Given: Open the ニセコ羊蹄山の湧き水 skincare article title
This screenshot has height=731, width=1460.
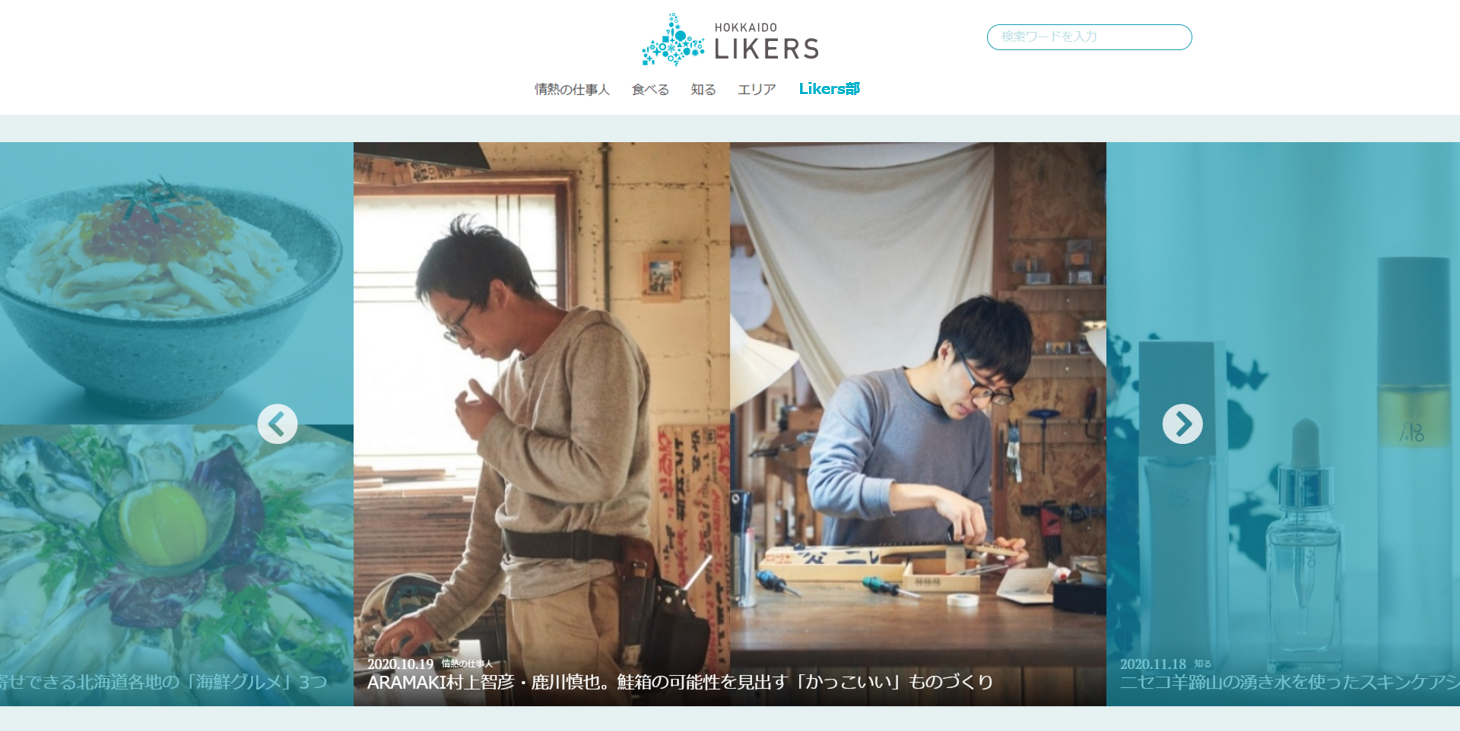Looking at the screenshot, I should (1289, 682).
